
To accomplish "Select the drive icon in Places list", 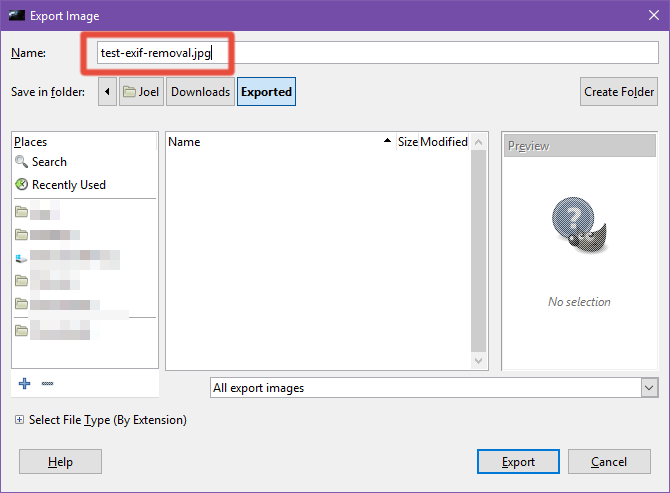I will coord(21,258).
